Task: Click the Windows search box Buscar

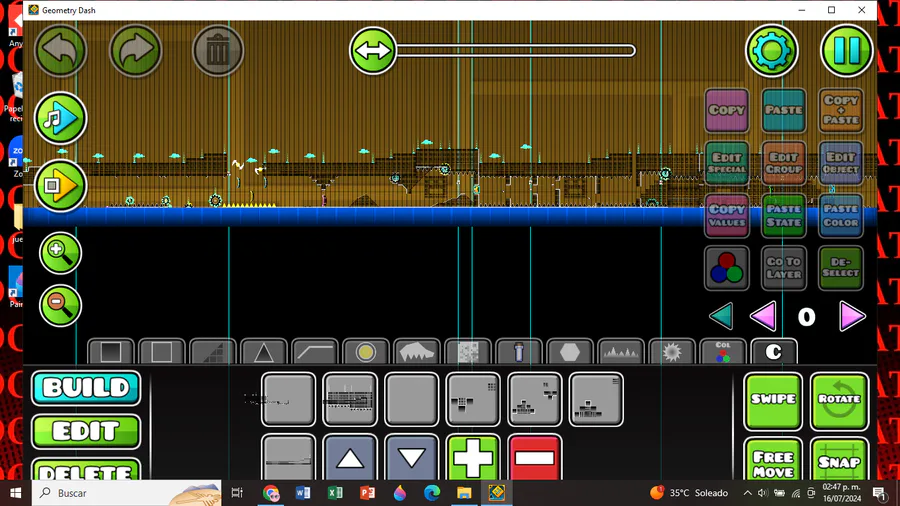Action: click(126, 493)
